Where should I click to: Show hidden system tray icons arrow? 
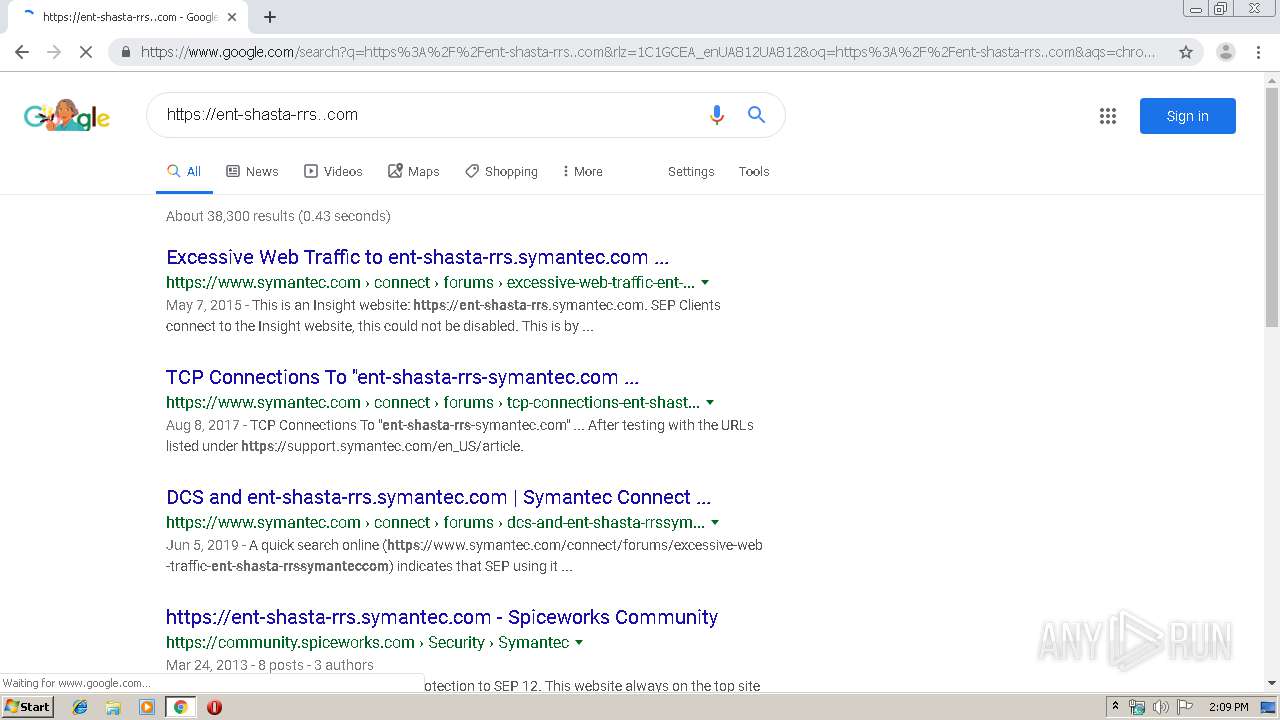(1115, 707)
